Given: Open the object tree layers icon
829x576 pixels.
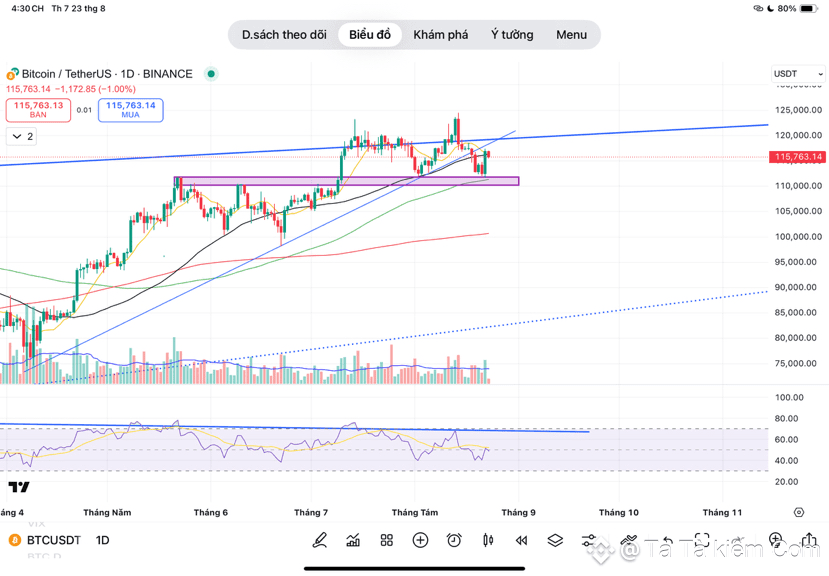Looking at the screenshot, I should tap(555, 540).
